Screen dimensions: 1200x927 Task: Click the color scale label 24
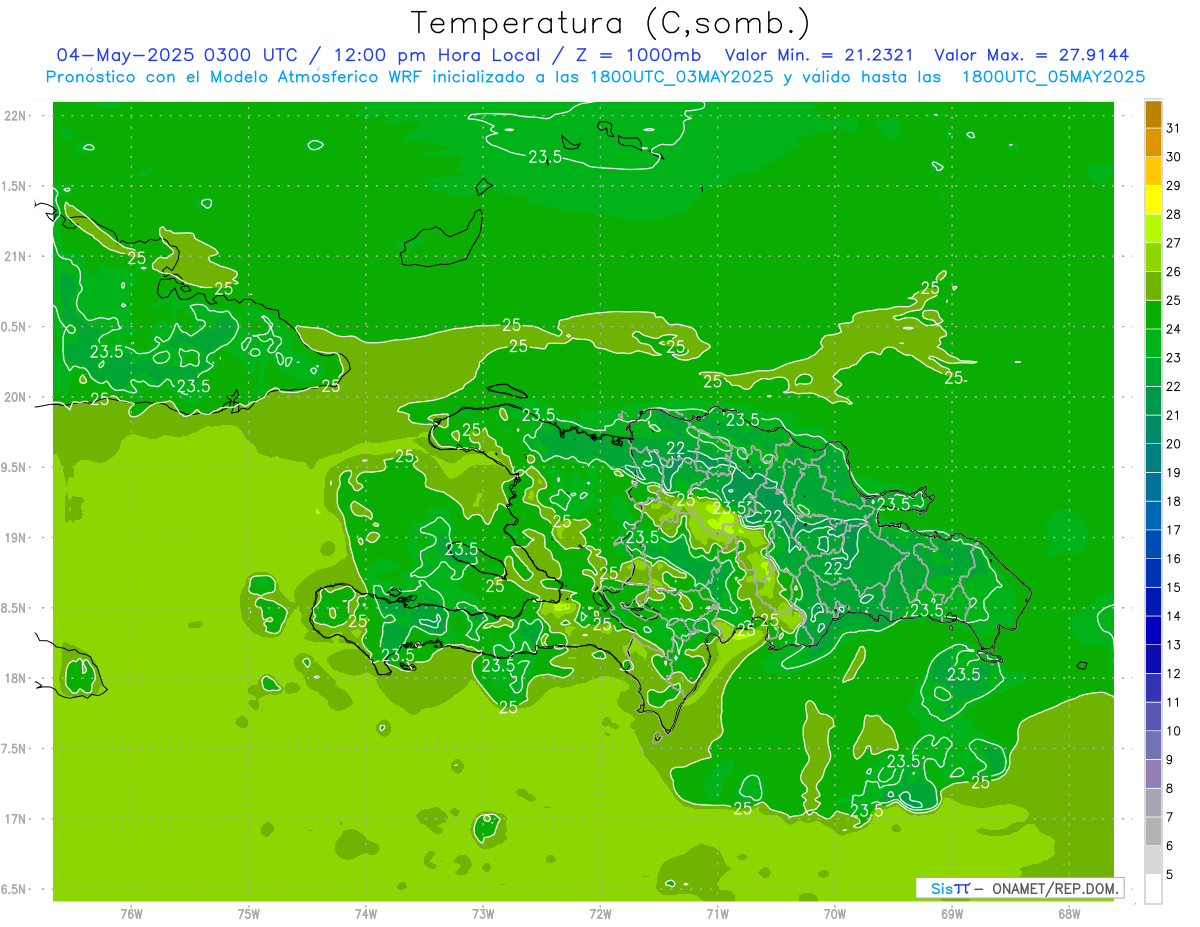(x=1173, y=329)
